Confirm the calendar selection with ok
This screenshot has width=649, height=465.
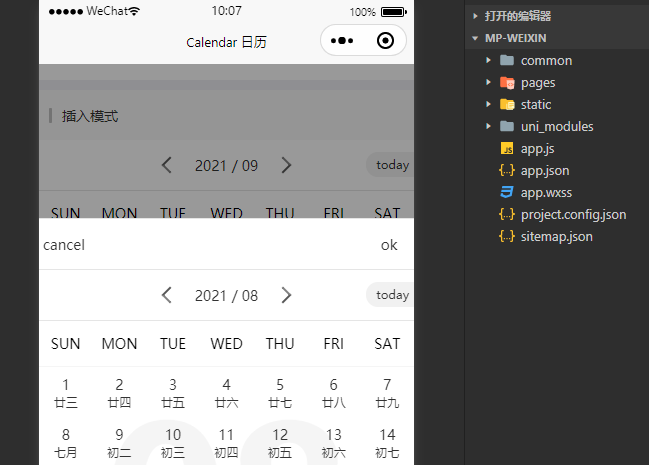(x=389, y=245)
